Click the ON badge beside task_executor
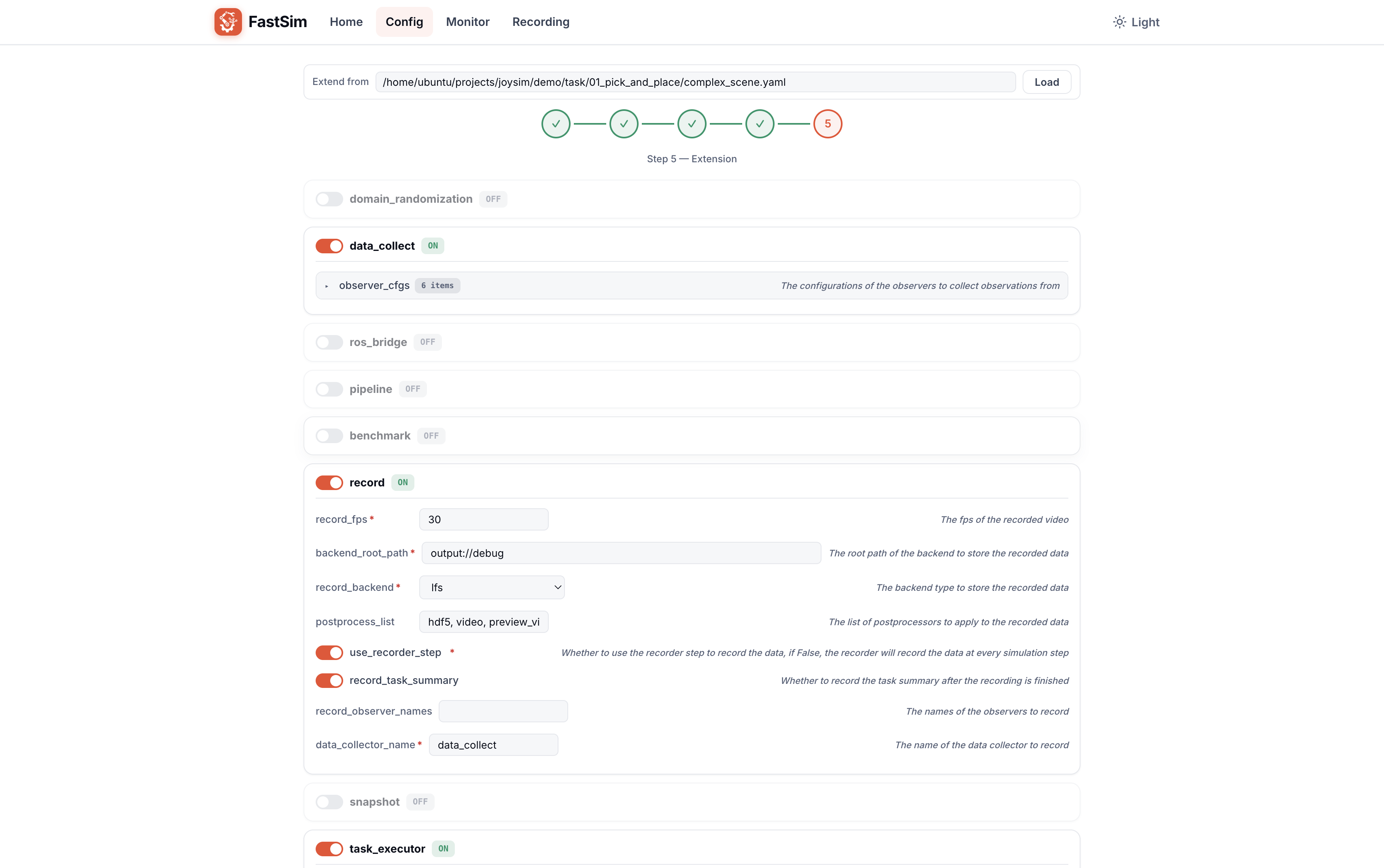The image size is (1384, 868). click(x=443, y=849)
